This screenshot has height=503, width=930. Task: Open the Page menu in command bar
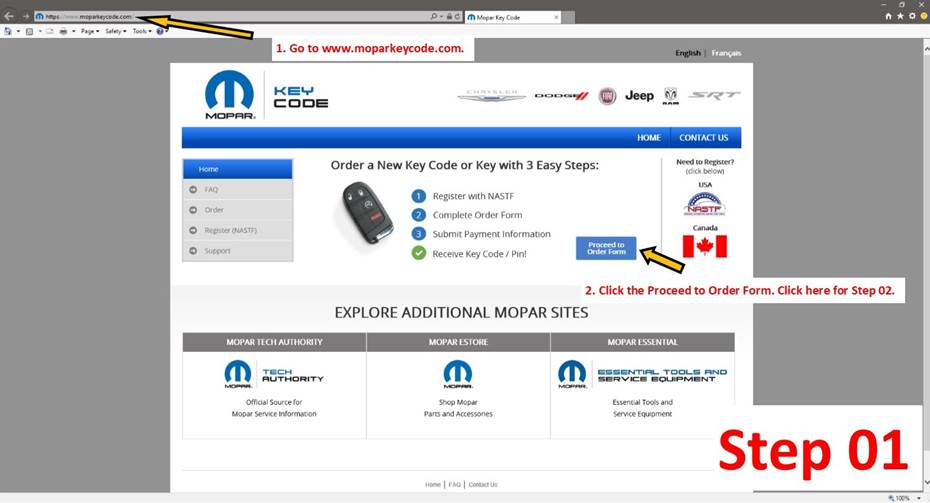90,31
